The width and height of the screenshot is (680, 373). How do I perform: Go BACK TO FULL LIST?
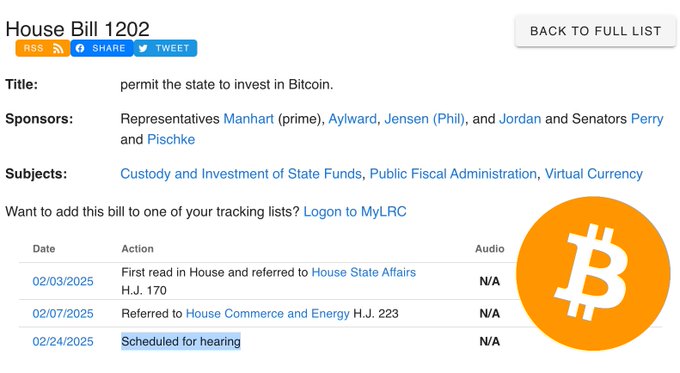point(595,31)
